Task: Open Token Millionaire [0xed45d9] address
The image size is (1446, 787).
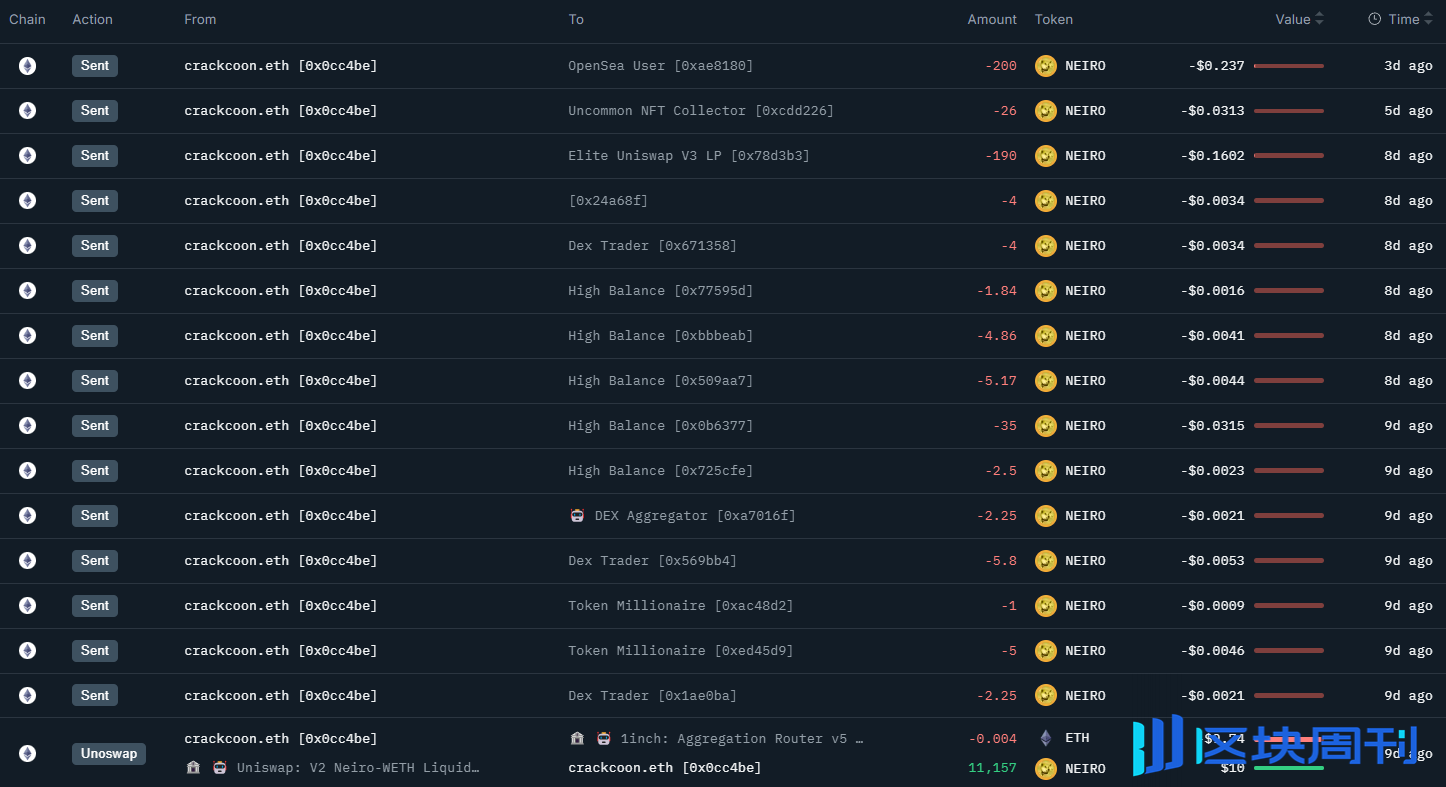Action: point(681,651)
